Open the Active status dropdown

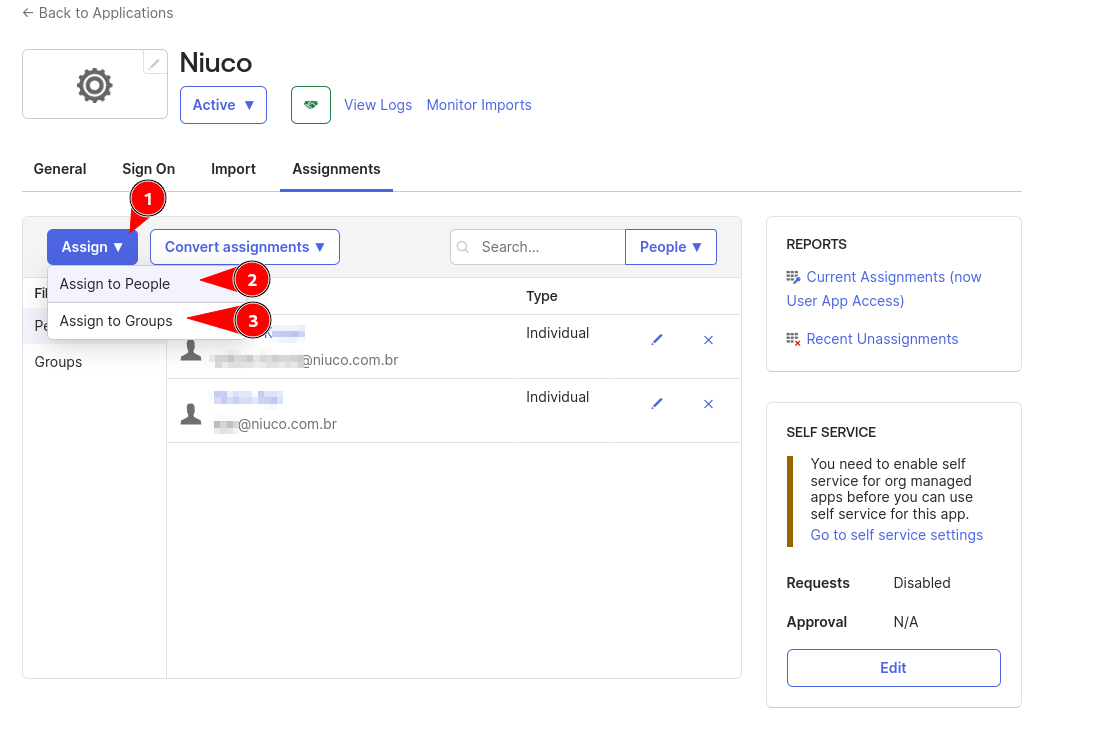pos(223,105)
